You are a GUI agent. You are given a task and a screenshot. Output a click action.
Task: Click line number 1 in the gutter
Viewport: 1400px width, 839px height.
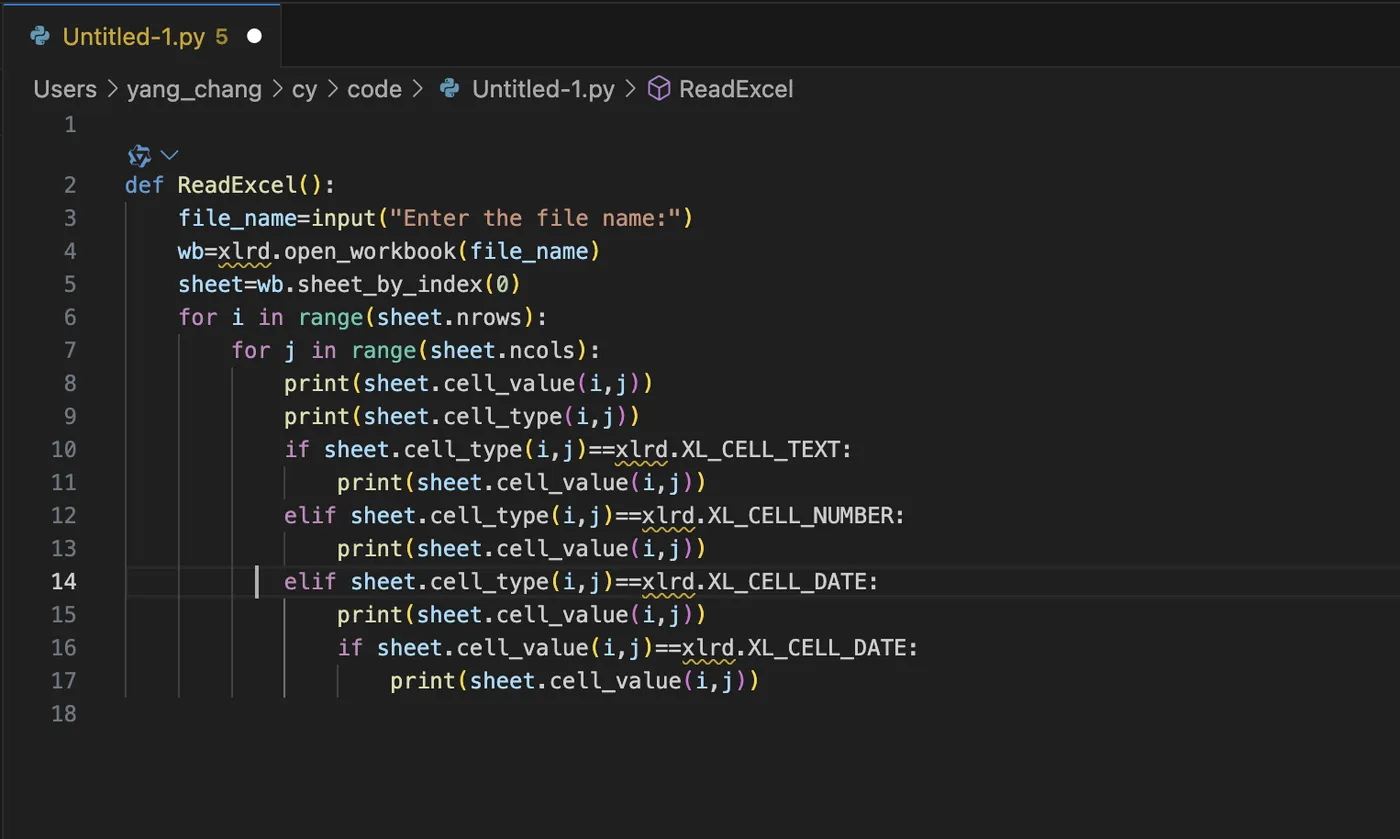point(69,125)
